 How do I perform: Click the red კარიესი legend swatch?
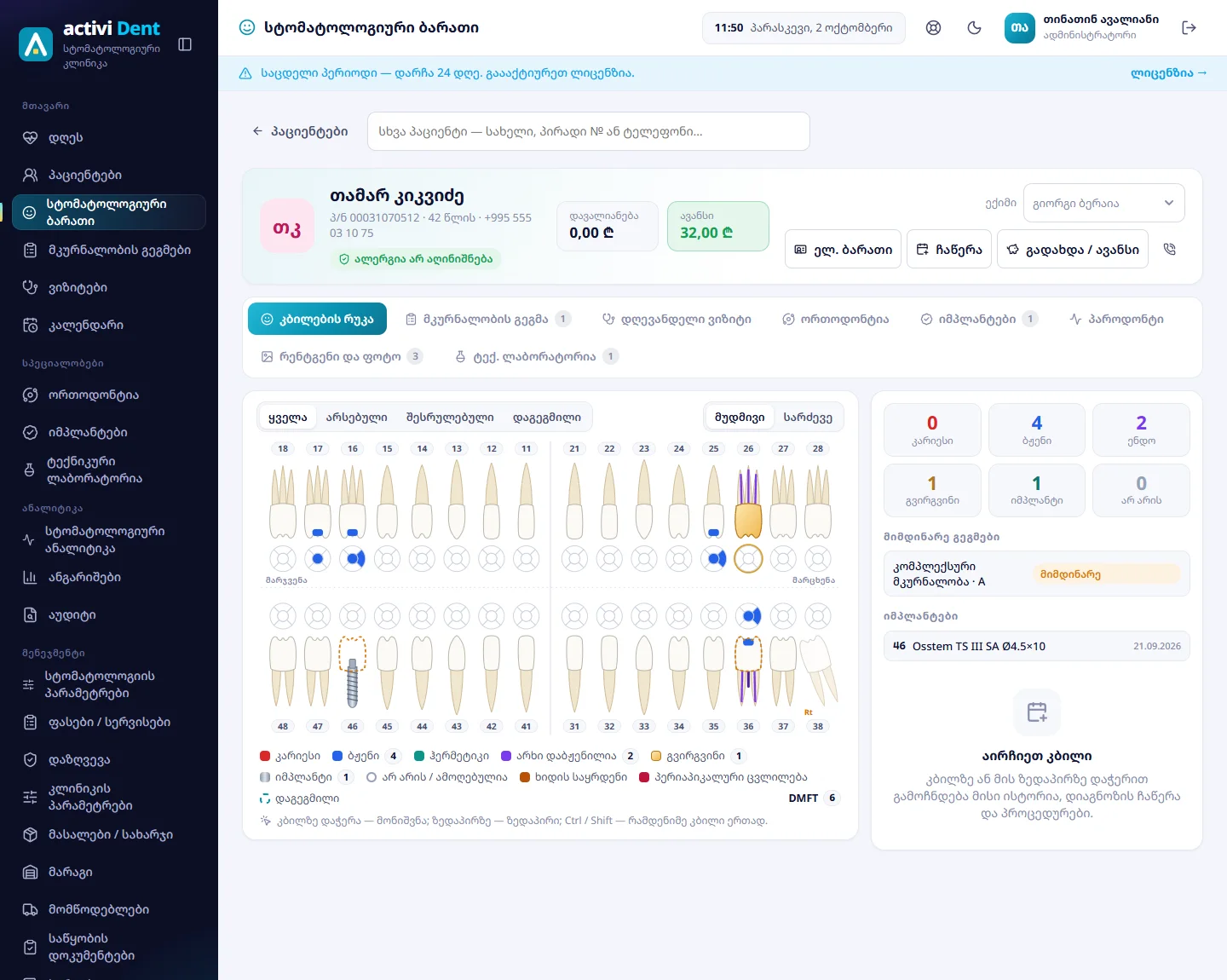click(265, 756)
